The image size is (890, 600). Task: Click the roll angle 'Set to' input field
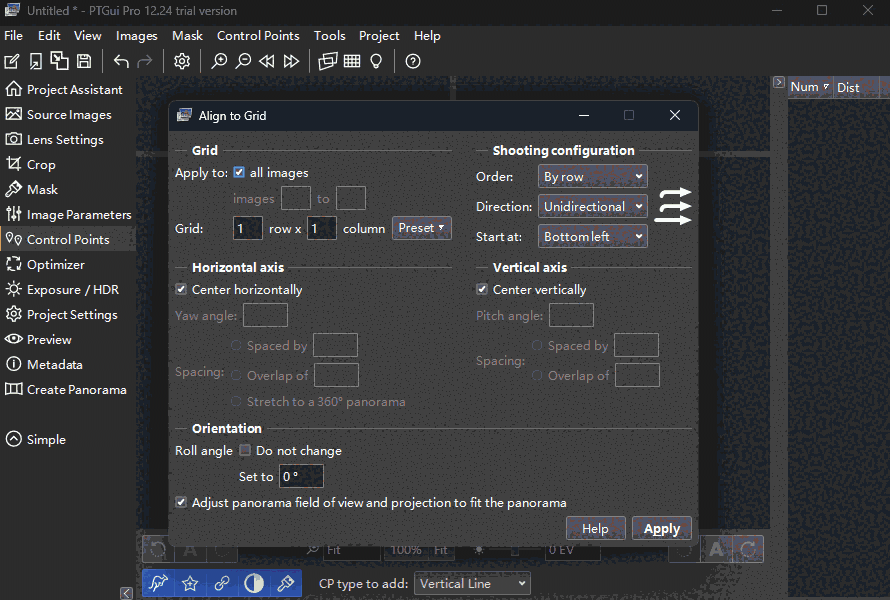(301, 477)
